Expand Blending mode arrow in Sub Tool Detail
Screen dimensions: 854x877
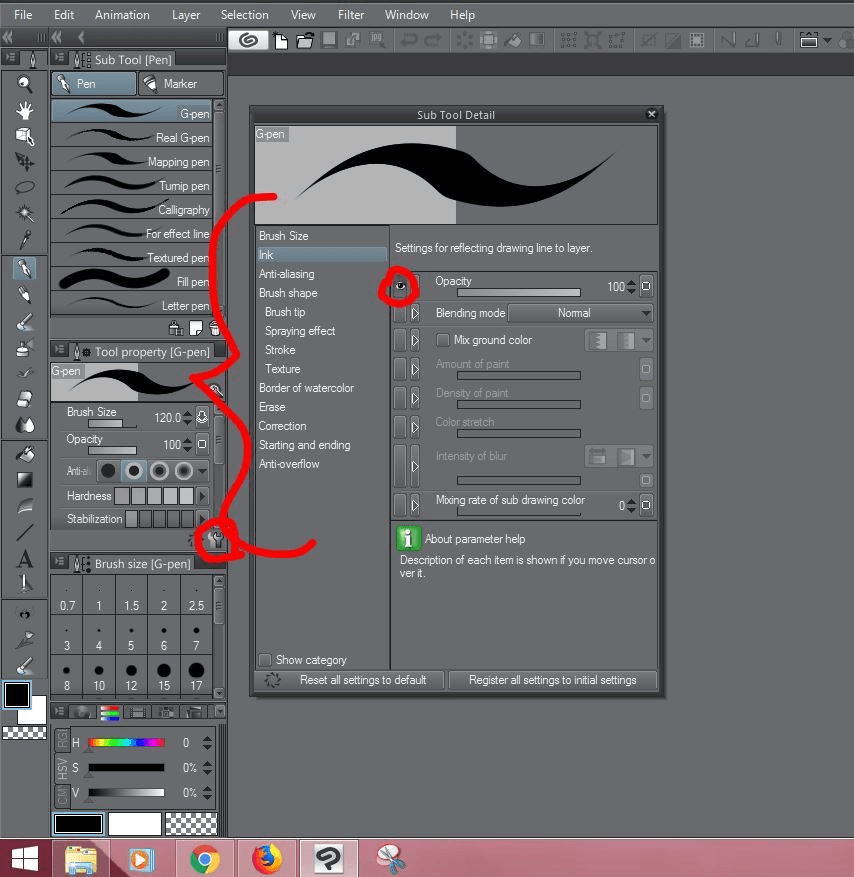415,313
